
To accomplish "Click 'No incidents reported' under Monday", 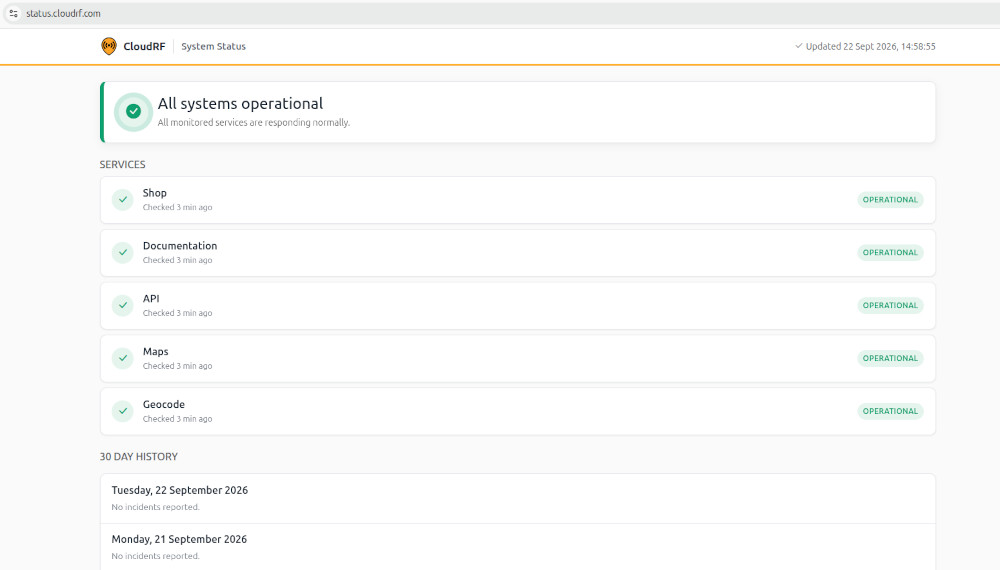I will click(x=156, y=556).
